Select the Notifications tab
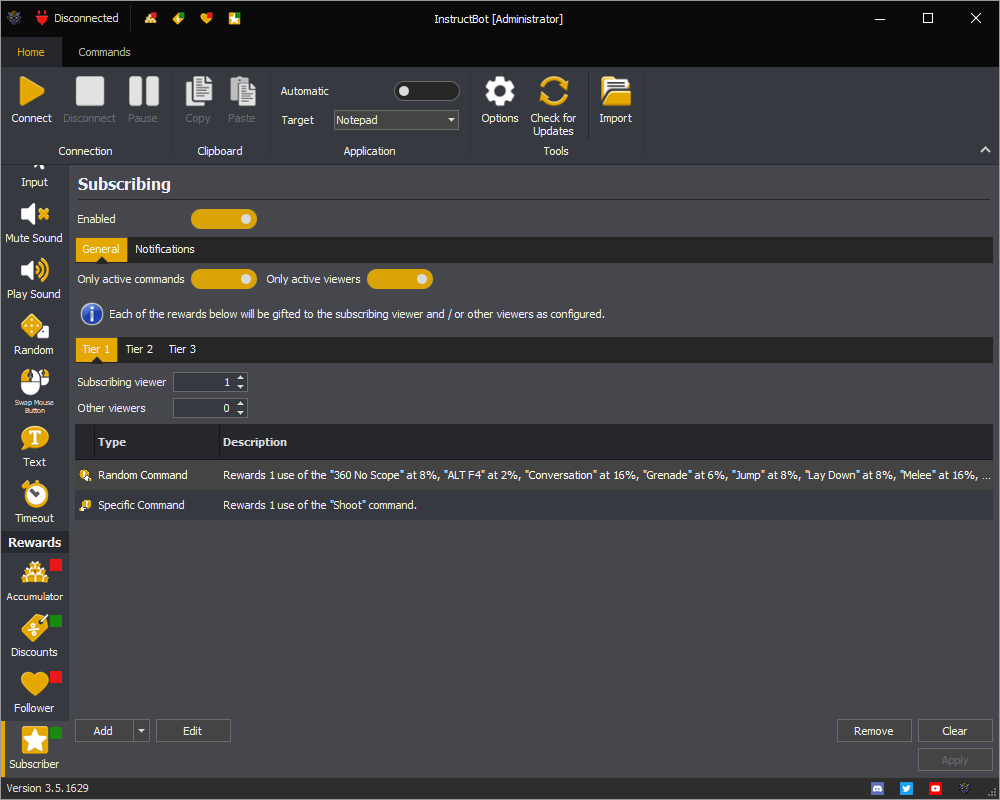Screen dimensions: 1000x800 point(165,249)
